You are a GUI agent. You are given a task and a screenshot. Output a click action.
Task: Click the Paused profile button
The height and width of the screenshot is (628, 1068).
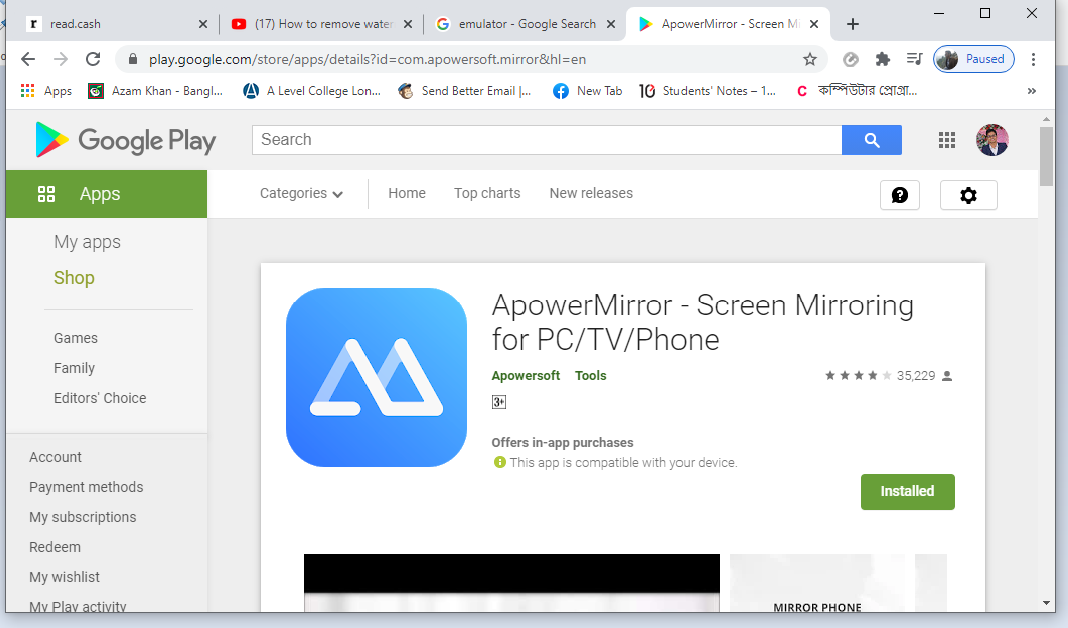tap(973, 59)
